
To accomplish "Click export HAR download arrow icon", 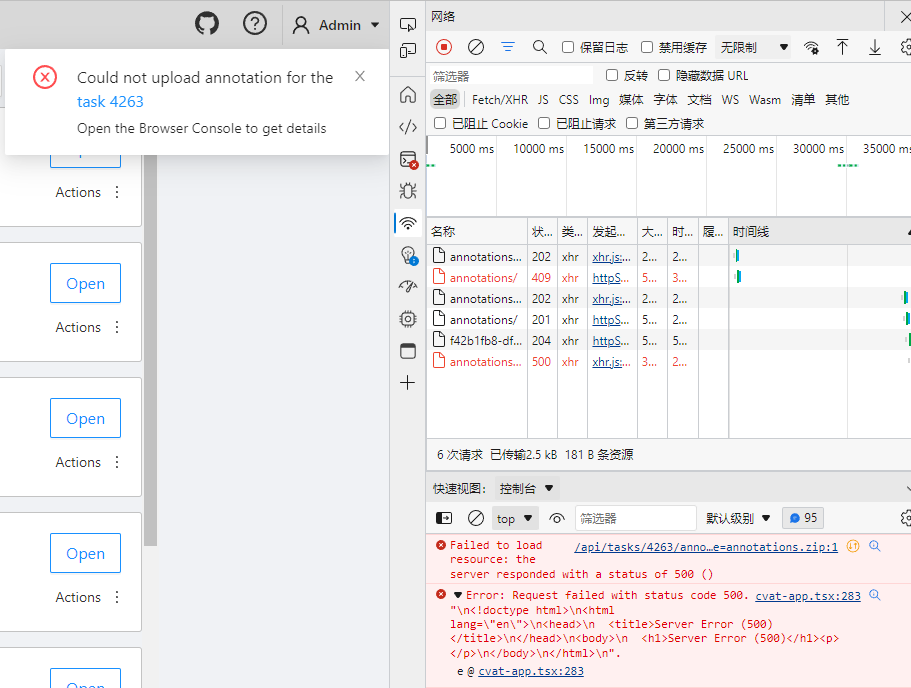I will click(874, 47).
